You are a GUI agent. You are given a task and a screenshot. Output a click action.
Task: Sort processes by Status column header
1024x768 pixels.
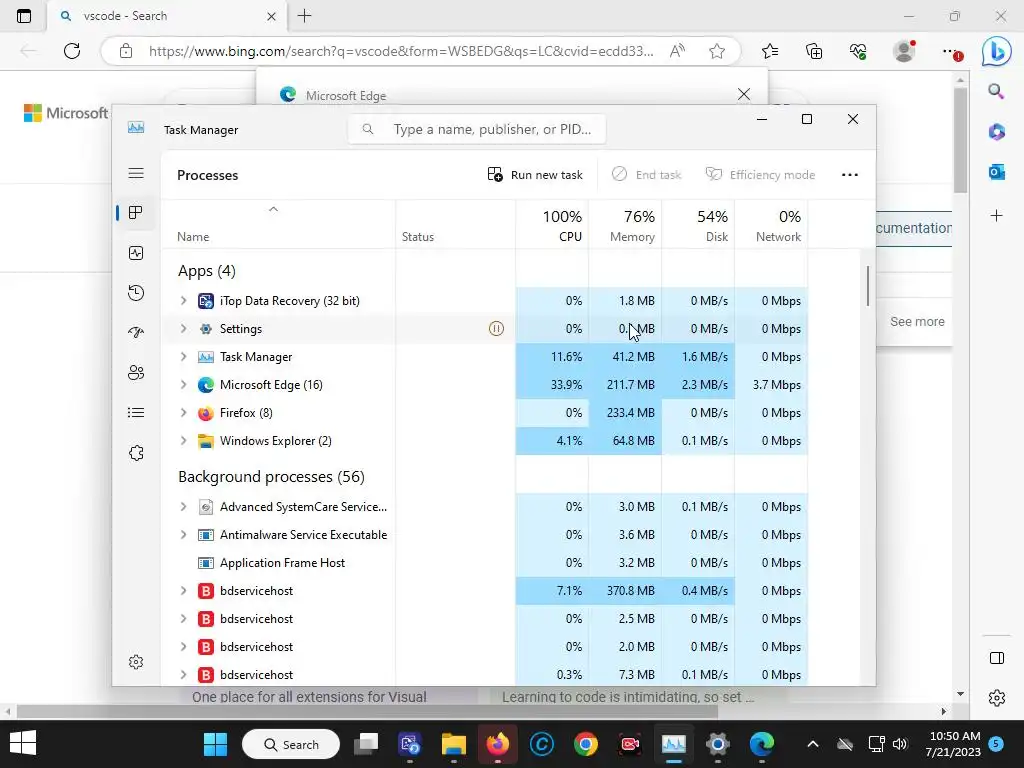coord(455,225)
